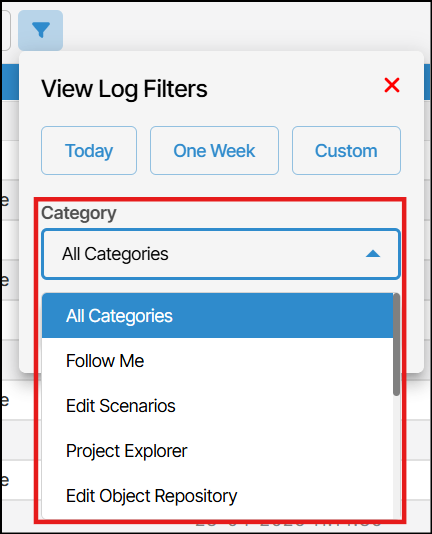Pick Follow Me from the category list
Image resolution: width=432 pixels, height=534 pixels.
(217, 361)
